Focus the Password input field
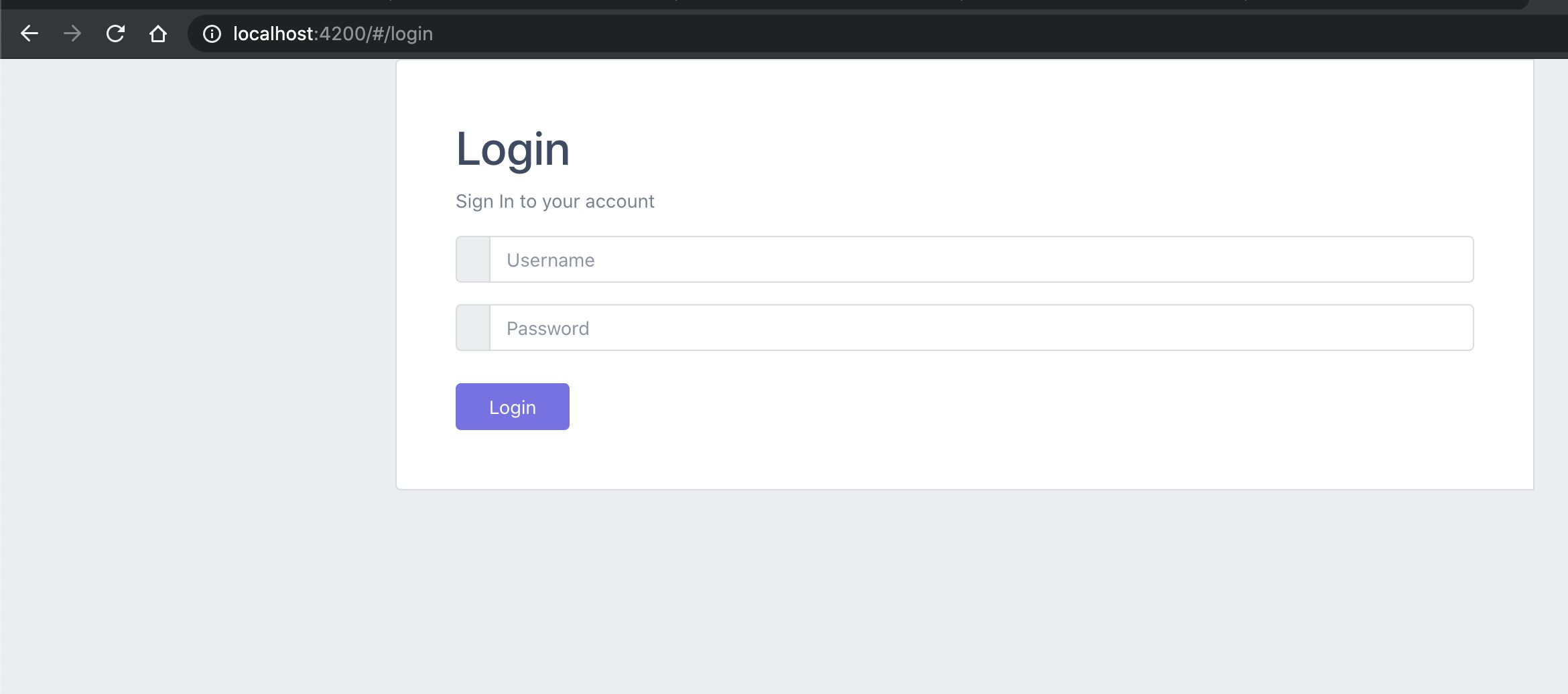Viewport: 1568px width, 694px height. 982,328
